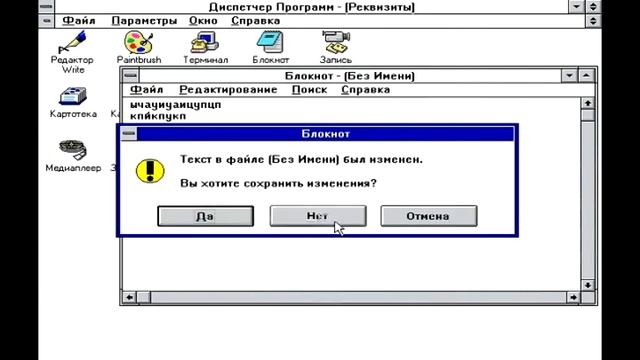The width and height of the screenshot is (640, 360).
Task: Restore Диспетчер Программ with double-arrow button
Action: 593,7
